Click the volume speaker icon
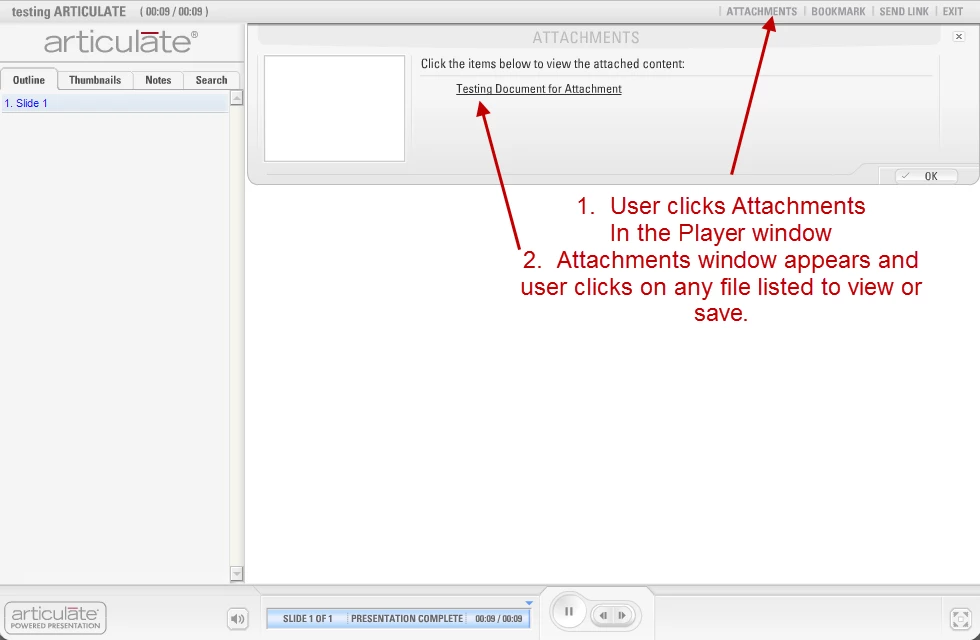 coord(238,619)
